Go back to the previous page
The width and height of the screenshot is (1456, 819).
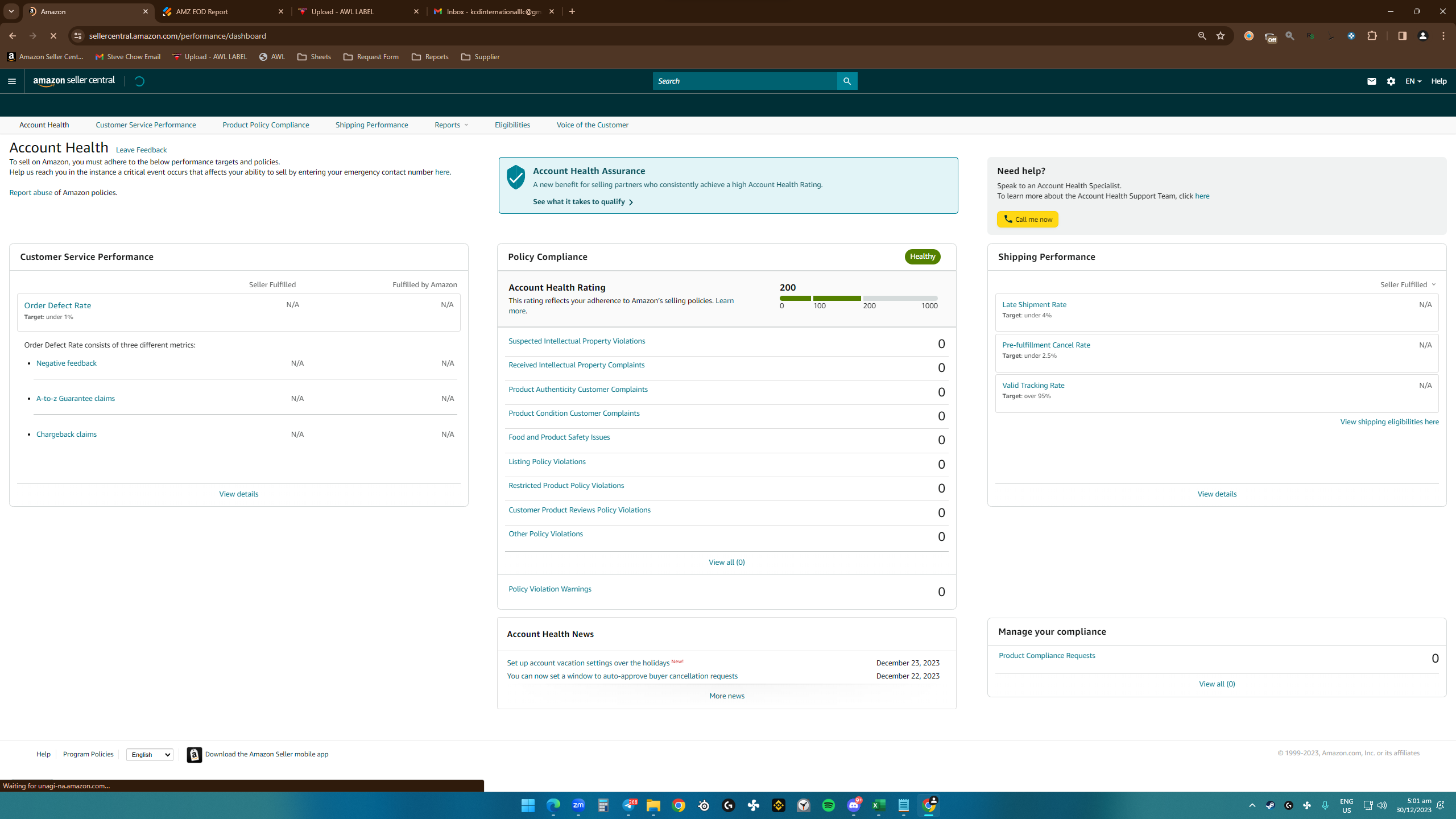(13, 36)
